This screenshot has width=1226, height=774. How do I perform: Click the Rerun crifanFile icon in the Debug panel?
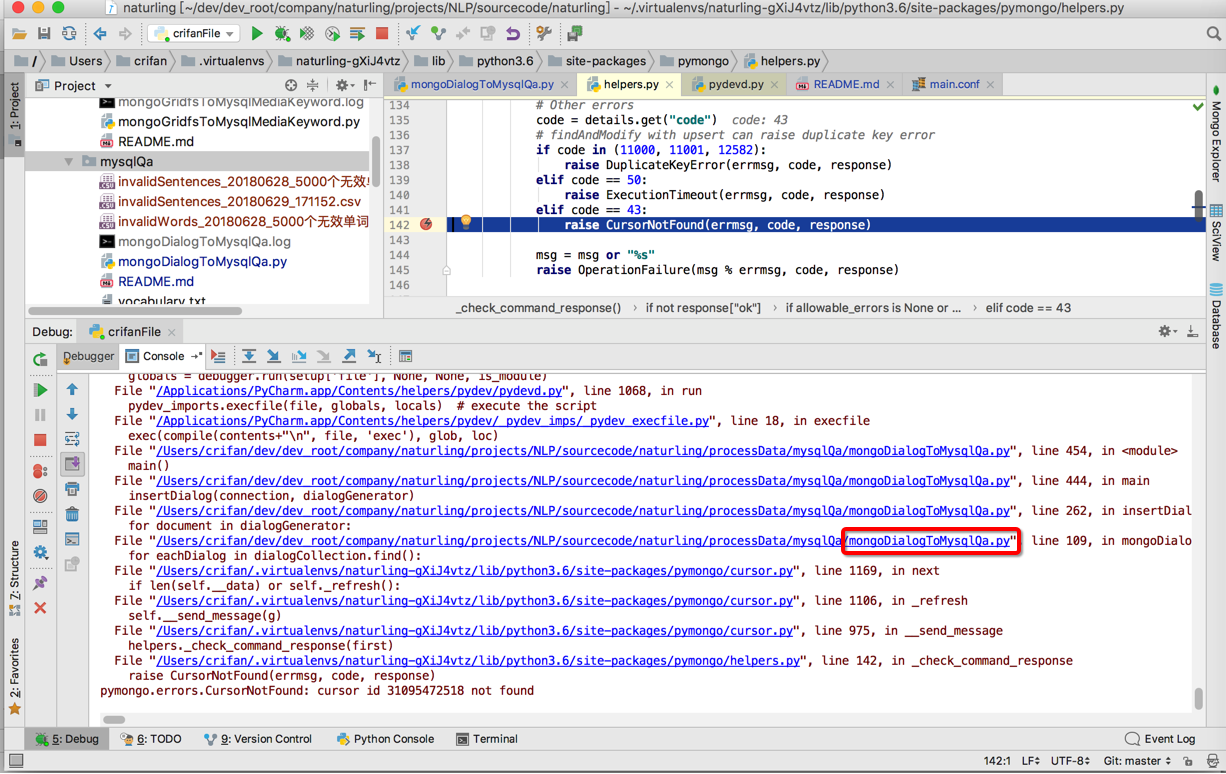tap(40, 359)
